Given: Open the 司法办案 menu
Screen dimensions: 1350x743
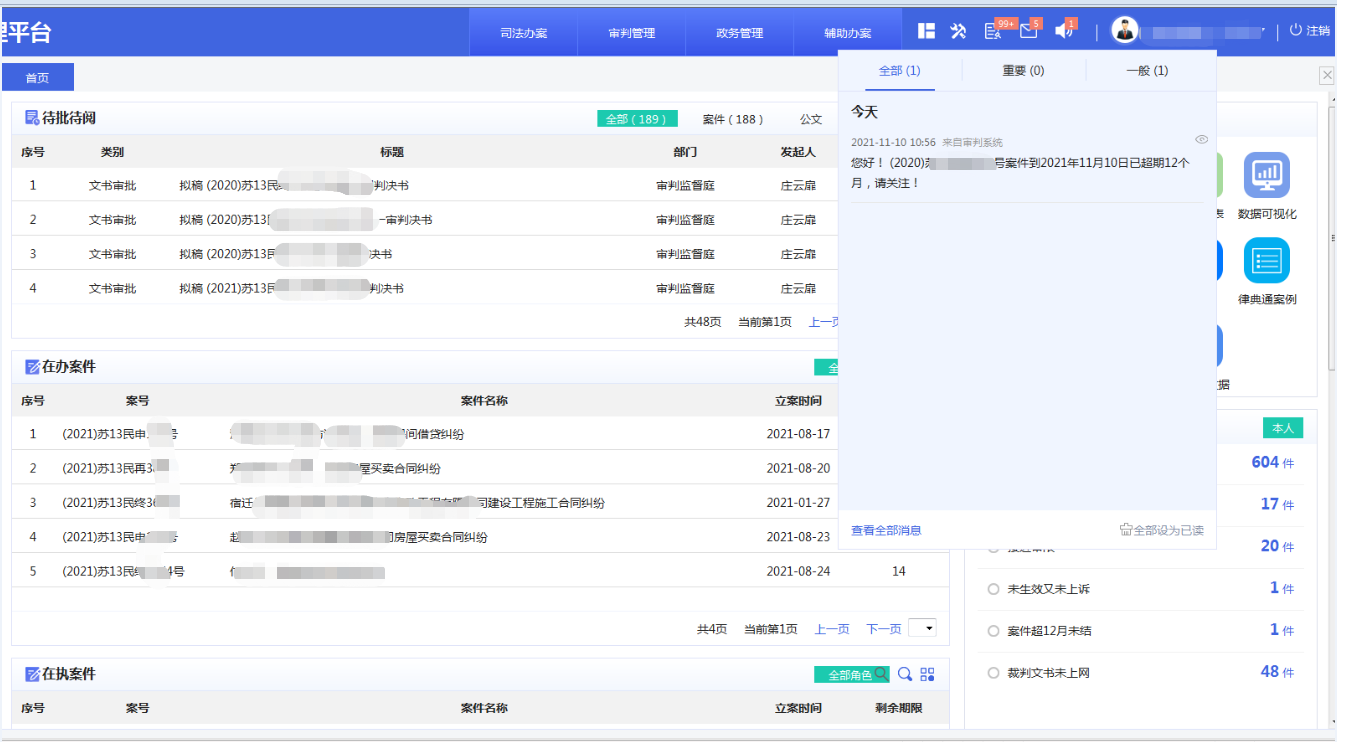Looking at the screenshot, I should pos(524,33).
